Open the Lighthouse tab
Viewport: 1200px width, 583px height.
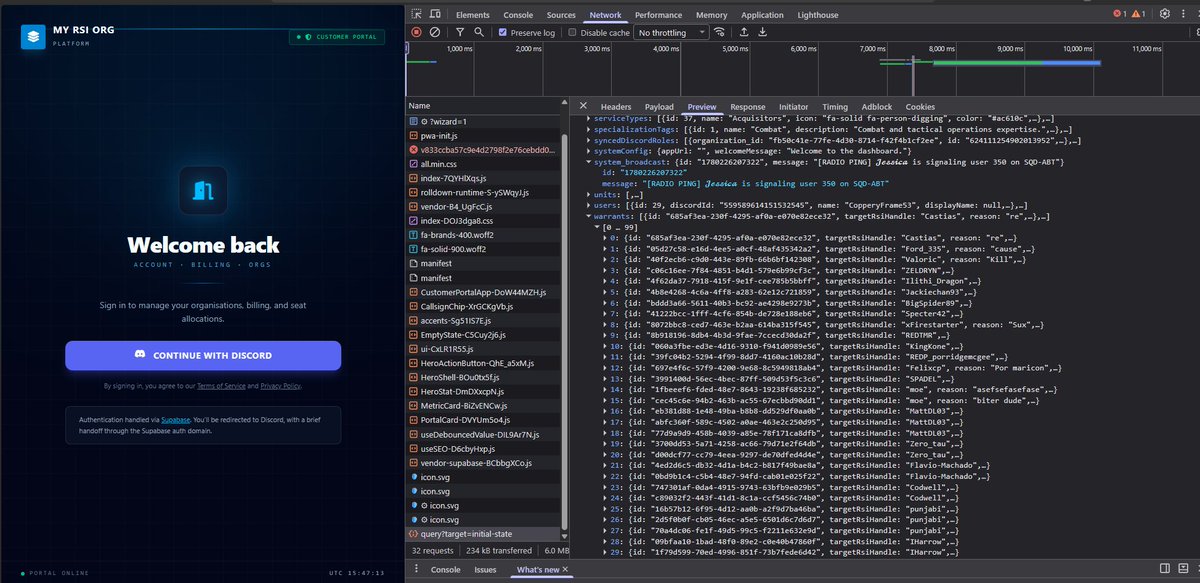pos(819,15)
